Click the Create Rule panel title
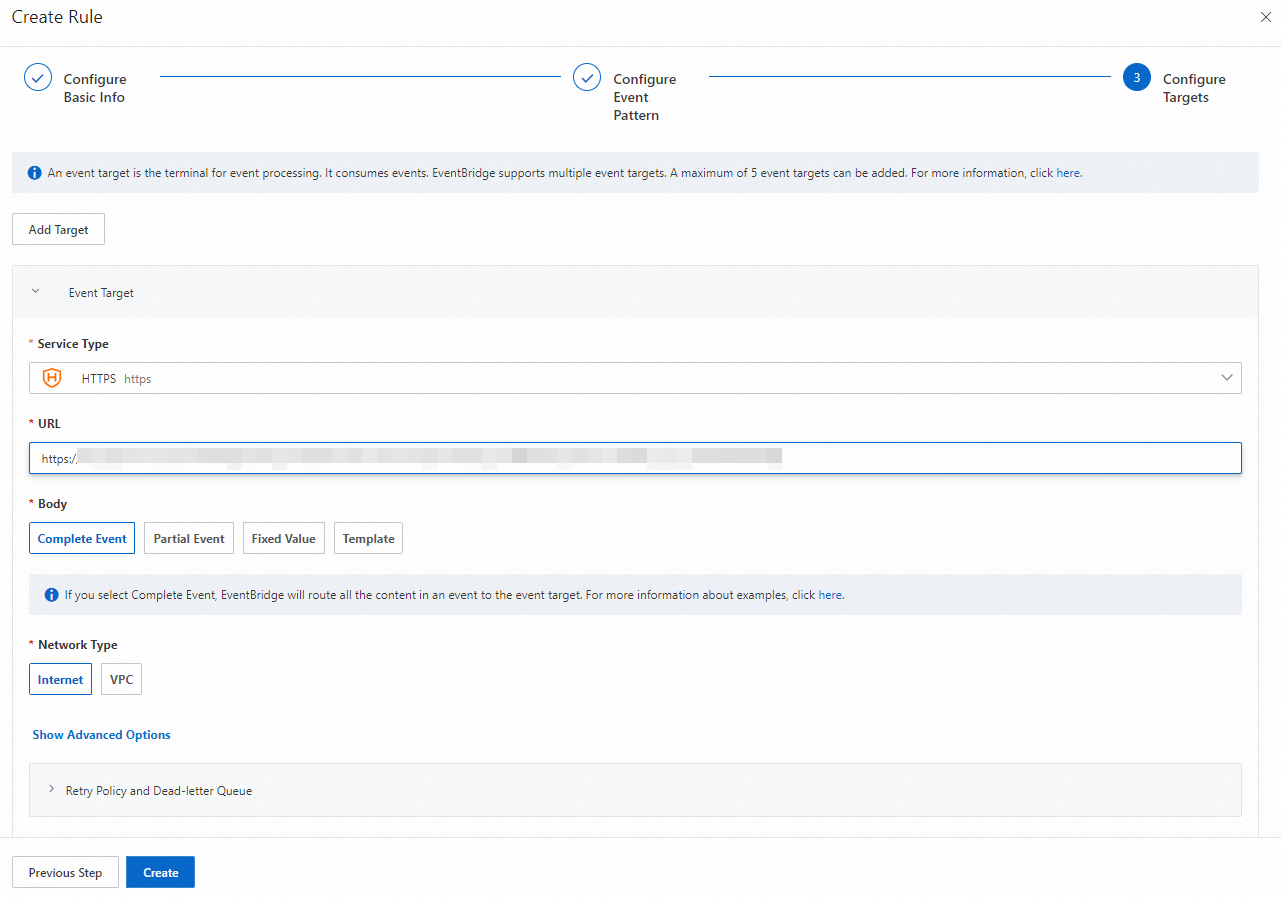 click(57, 17)
